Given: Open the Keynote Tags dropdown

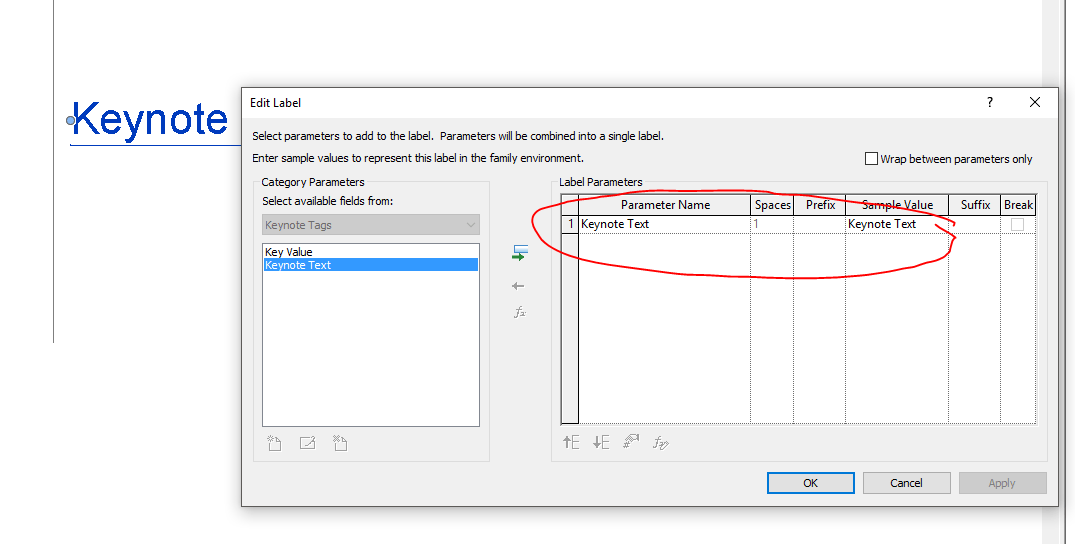Looking at the screenshot, I should coord(371,225).
